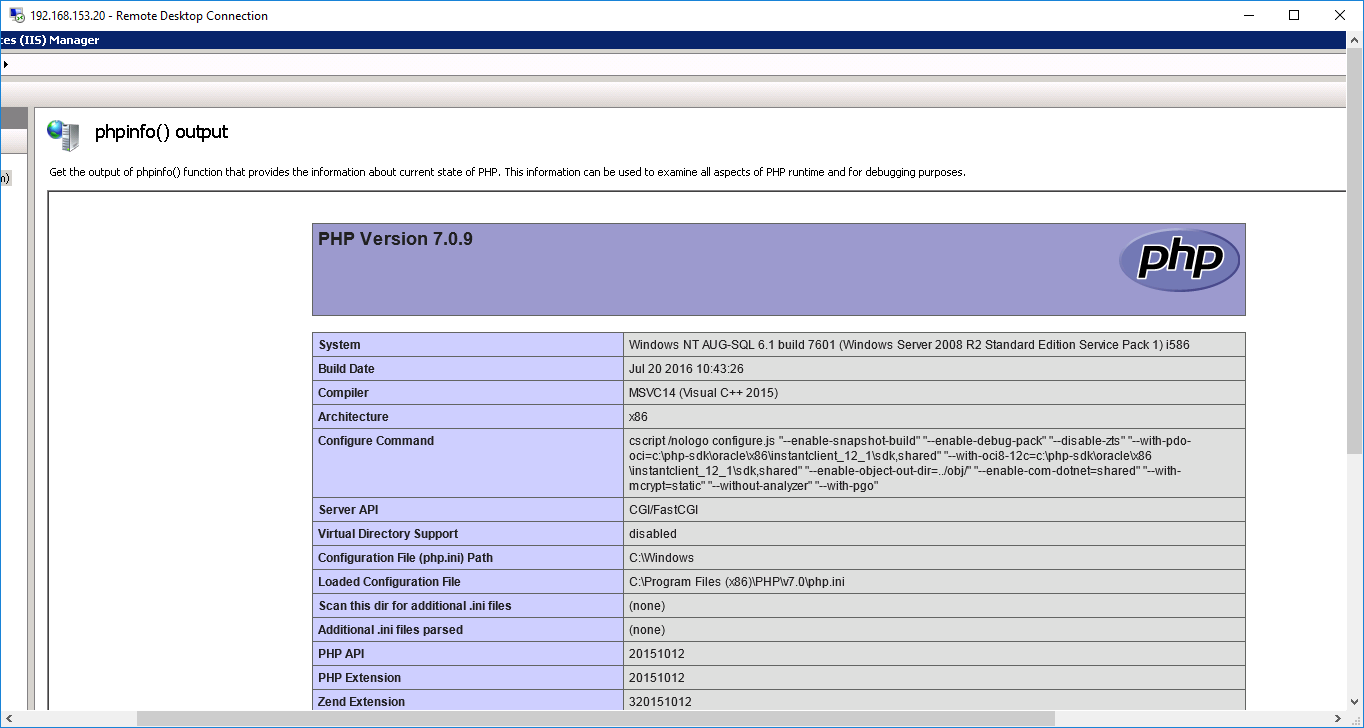Select the 'phpinfo() output' page title
Viewport: 1364px width, 728px height.
coord(161,132)
